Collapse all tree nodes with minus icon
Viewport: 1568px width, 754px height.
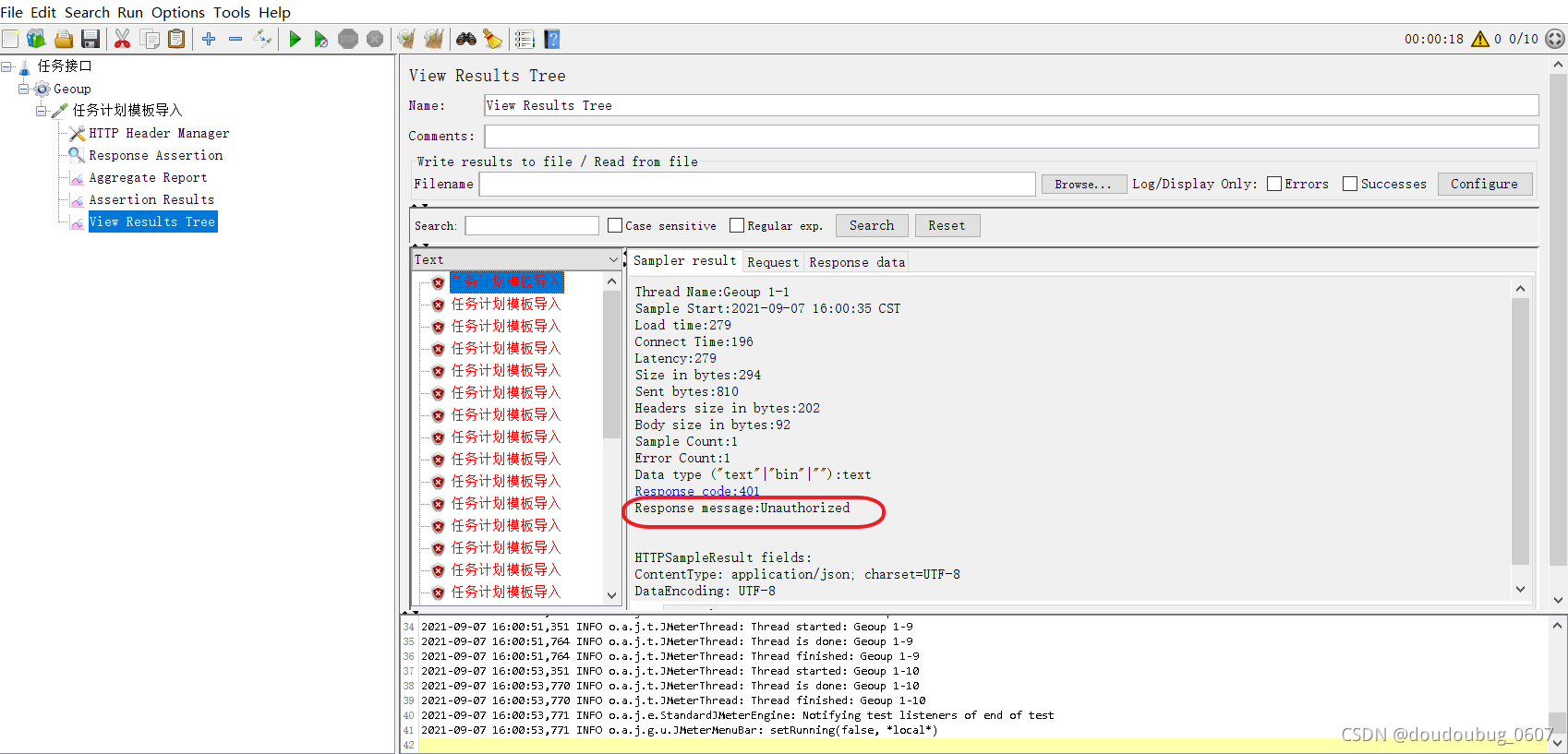coord(235,39)
